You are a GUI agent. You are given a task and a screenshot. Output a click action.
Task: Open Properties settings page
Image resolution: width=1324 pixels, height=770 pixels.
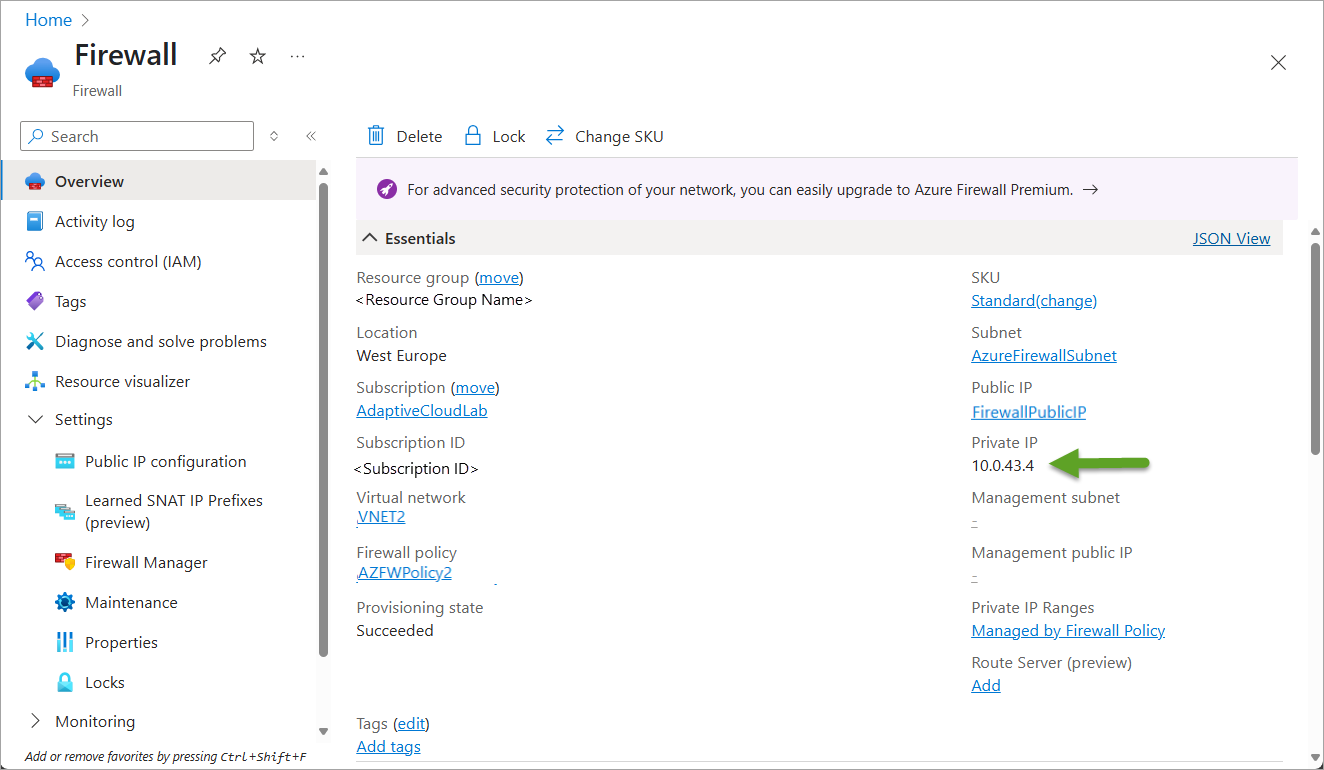[121, 642]
